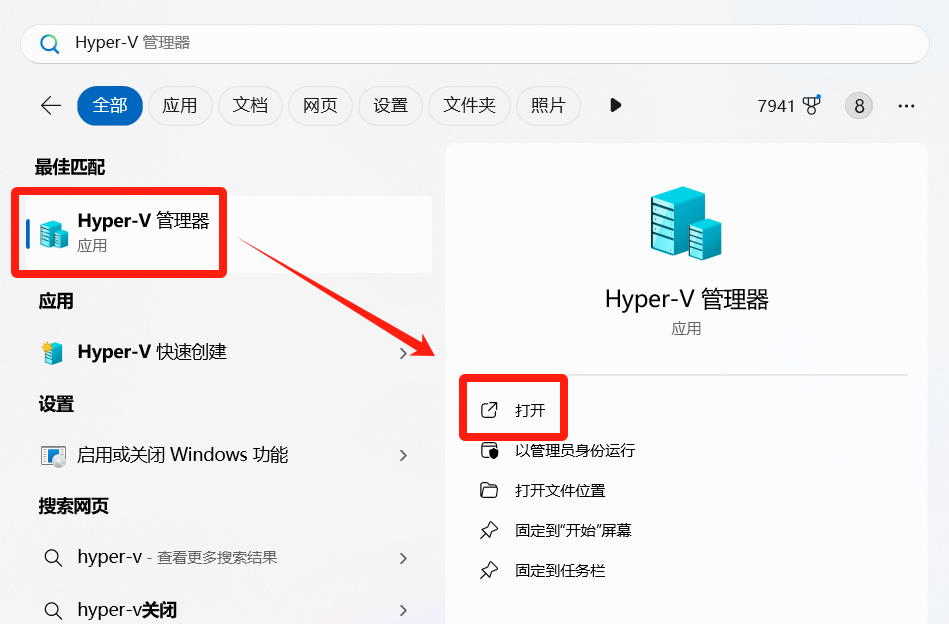Click the pin icon for 固定到任务栏
This screenshot has width=949, height=624.
tap(489, 571)
